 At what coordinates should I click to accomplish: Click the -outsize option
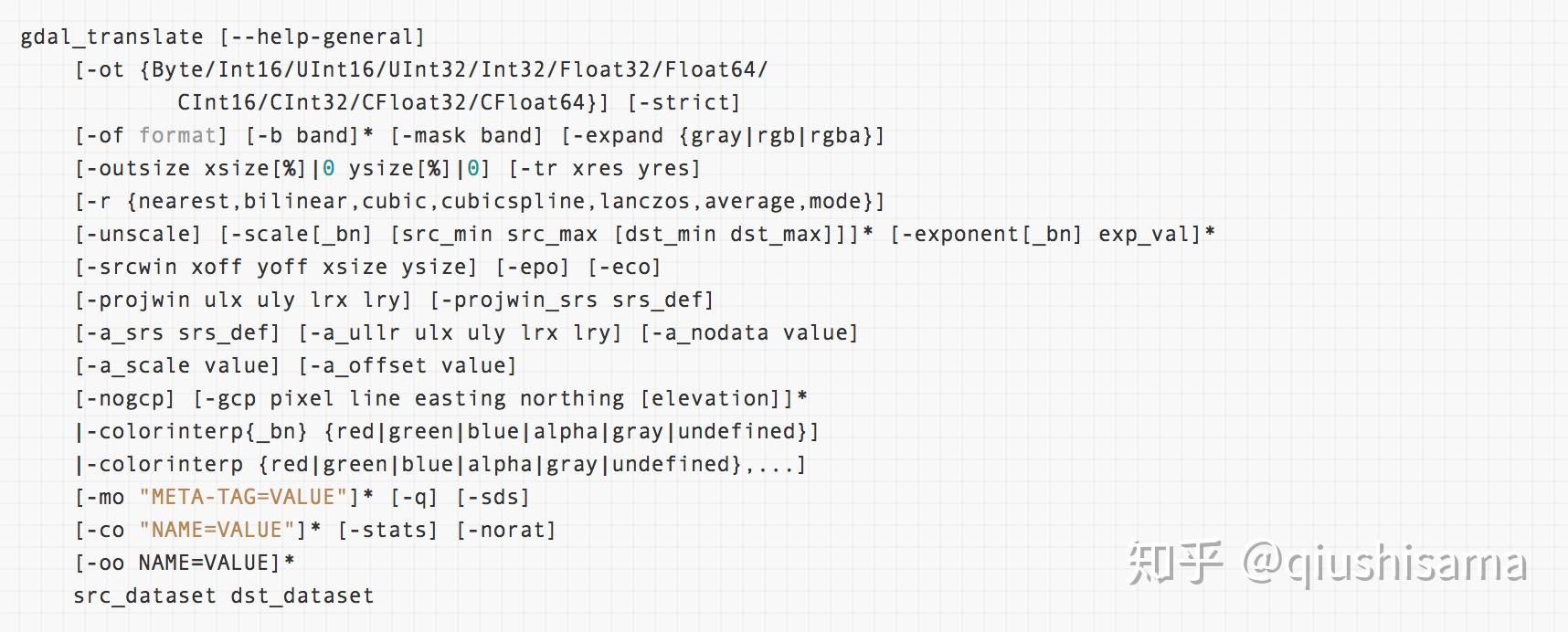pos(137,168)
